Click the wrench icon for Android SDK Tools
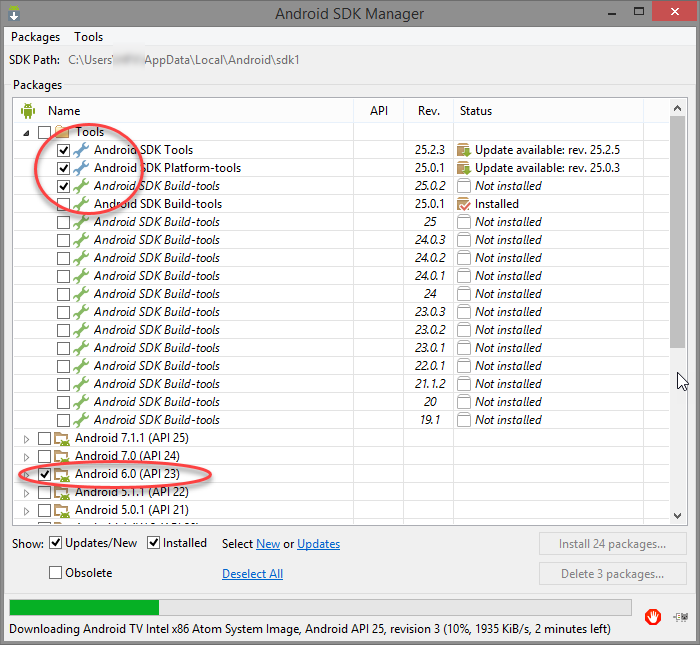Screen dimensions: 700x645 coord(81,150)
